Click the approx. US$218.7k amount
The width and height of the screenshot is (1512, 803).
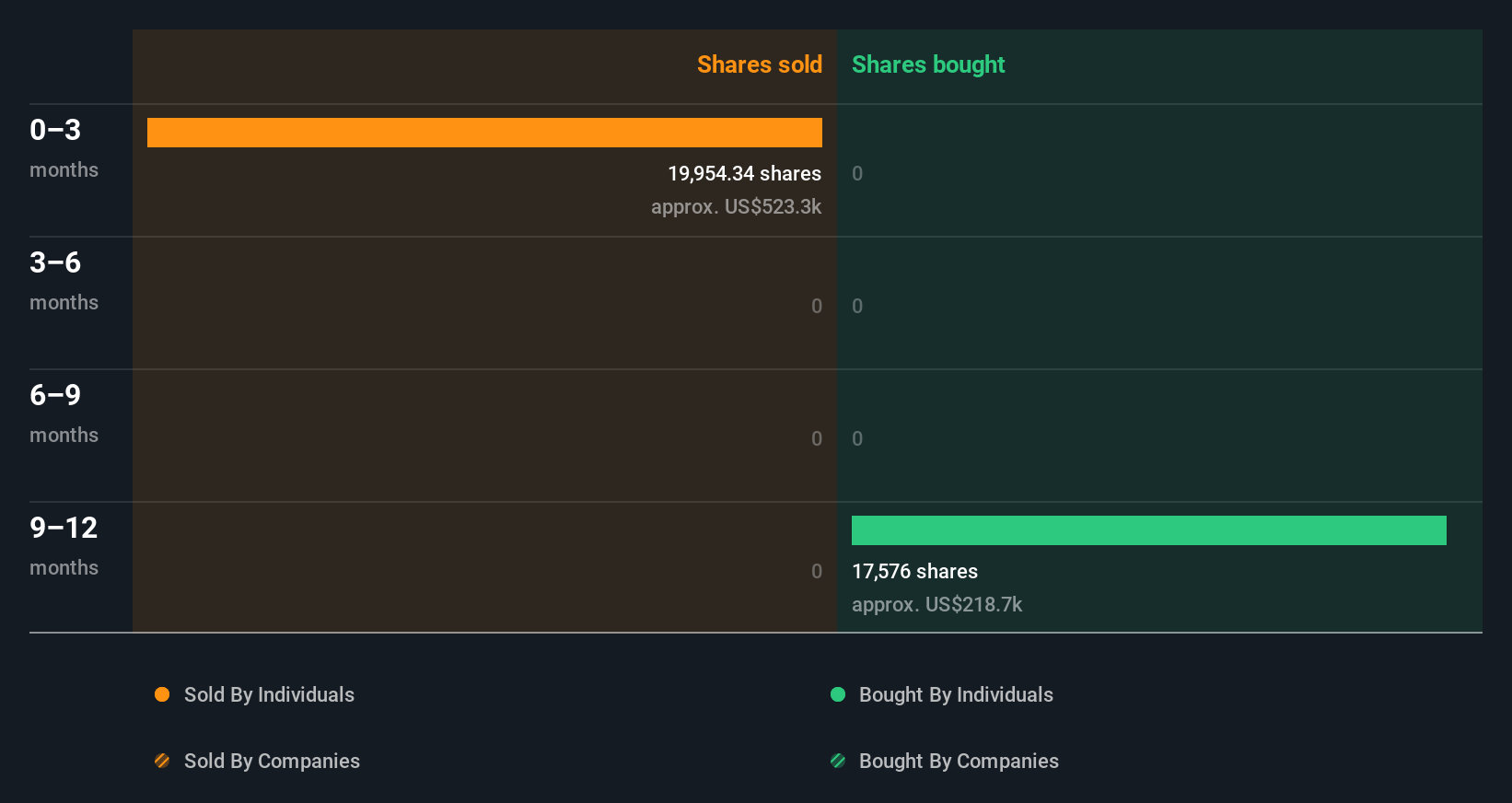(936, 604)
